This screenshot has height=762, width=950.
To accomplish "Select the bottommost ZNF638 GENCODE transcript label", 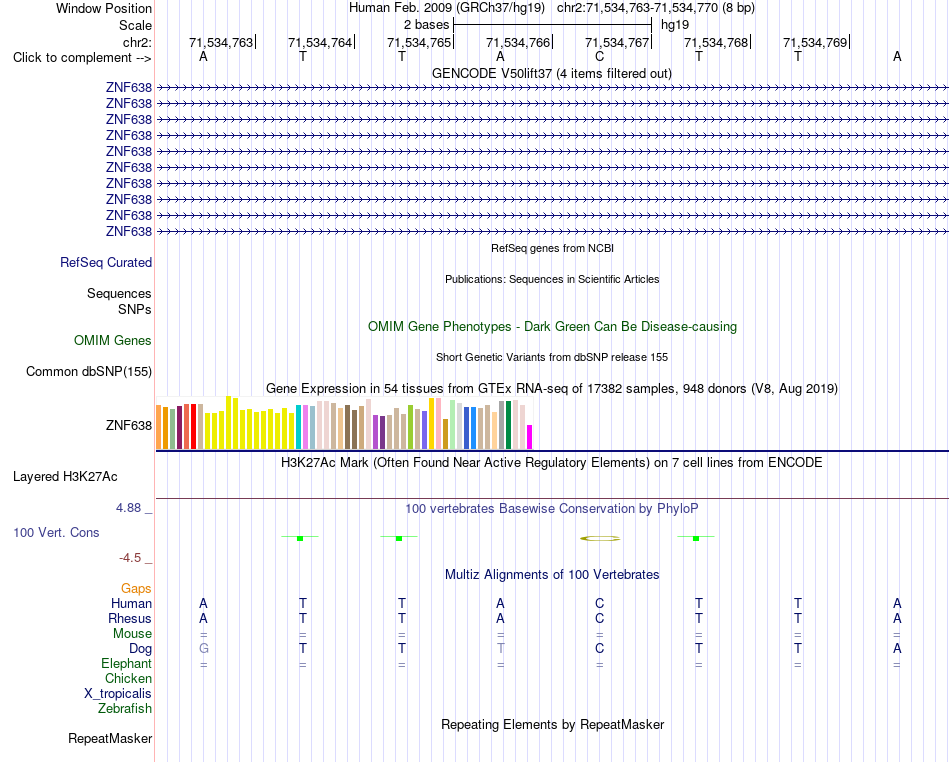I will click(128, 231).
